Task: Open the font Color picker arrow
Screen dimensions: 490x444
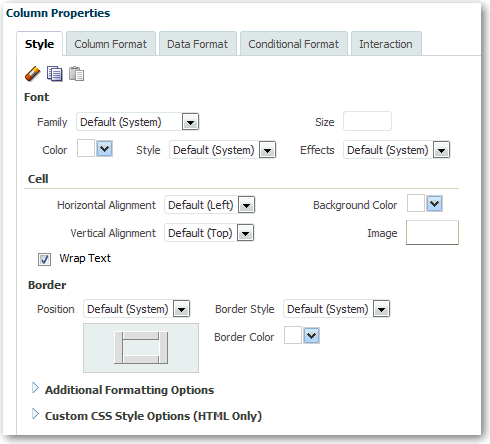Action: click(105, 149)
